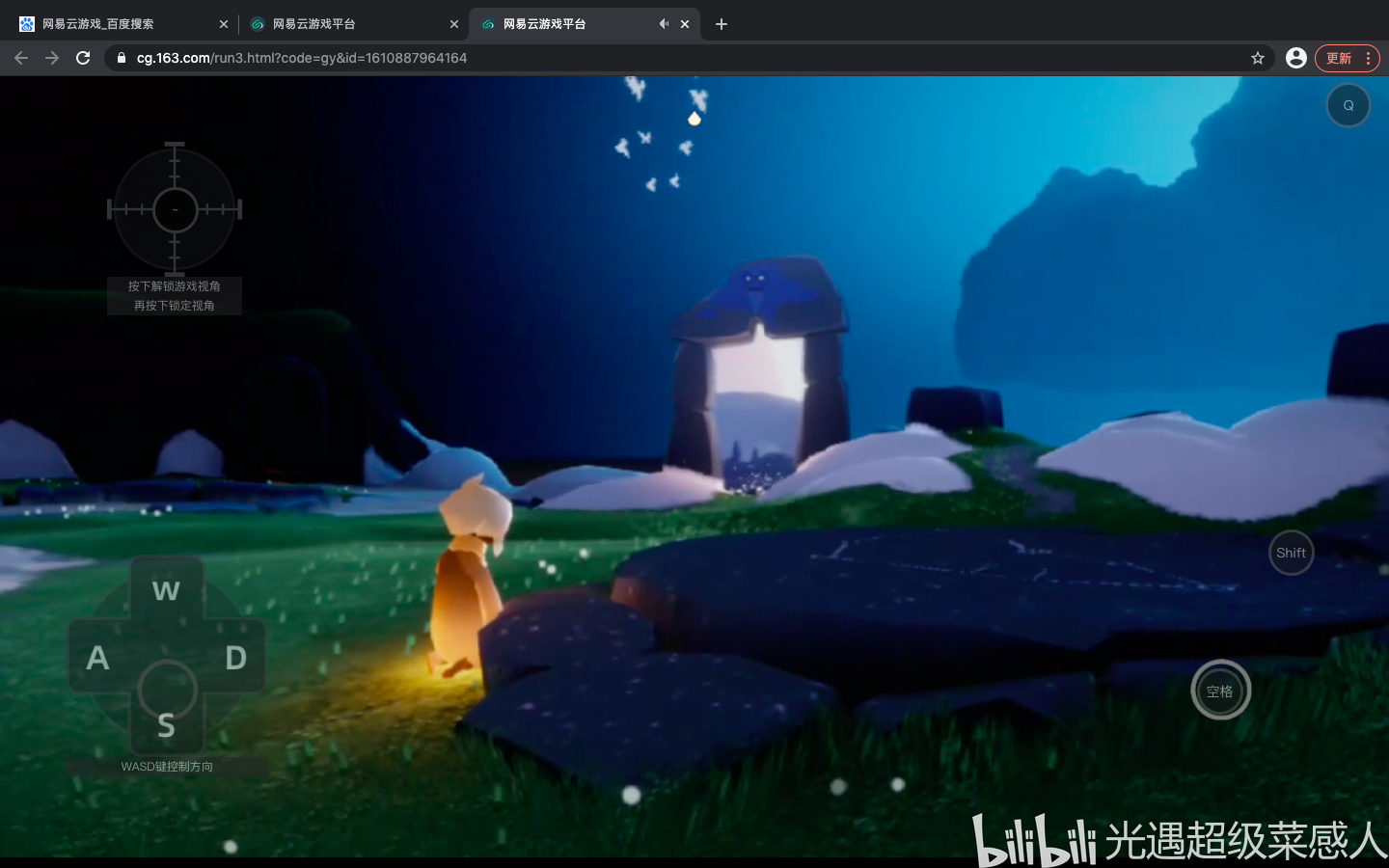Close the active game tab

[x=685, y=24]
